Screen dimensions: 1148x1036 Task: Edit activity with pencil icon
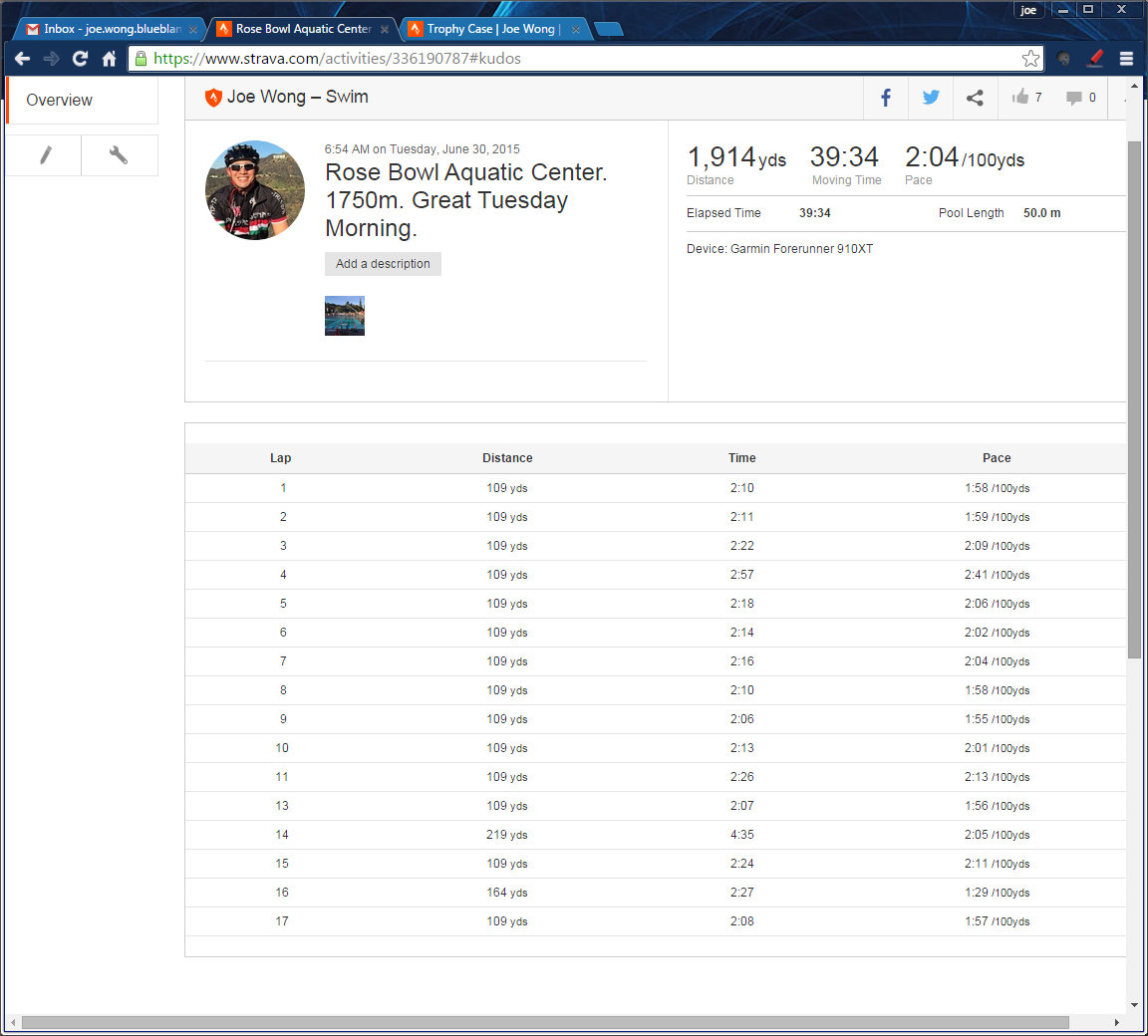point(45,155)
